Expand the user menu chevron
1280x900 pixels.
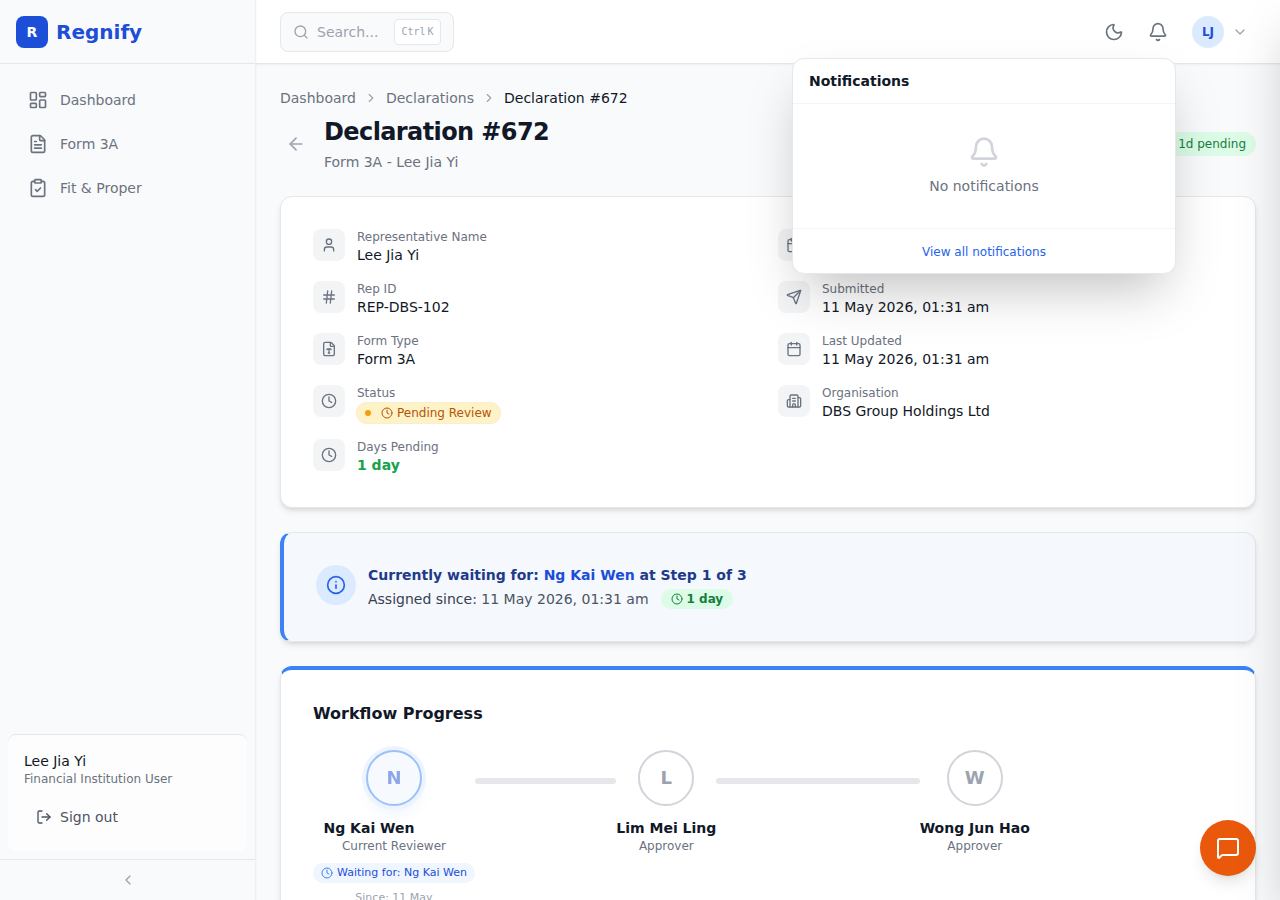click(x=1240, y=32)
